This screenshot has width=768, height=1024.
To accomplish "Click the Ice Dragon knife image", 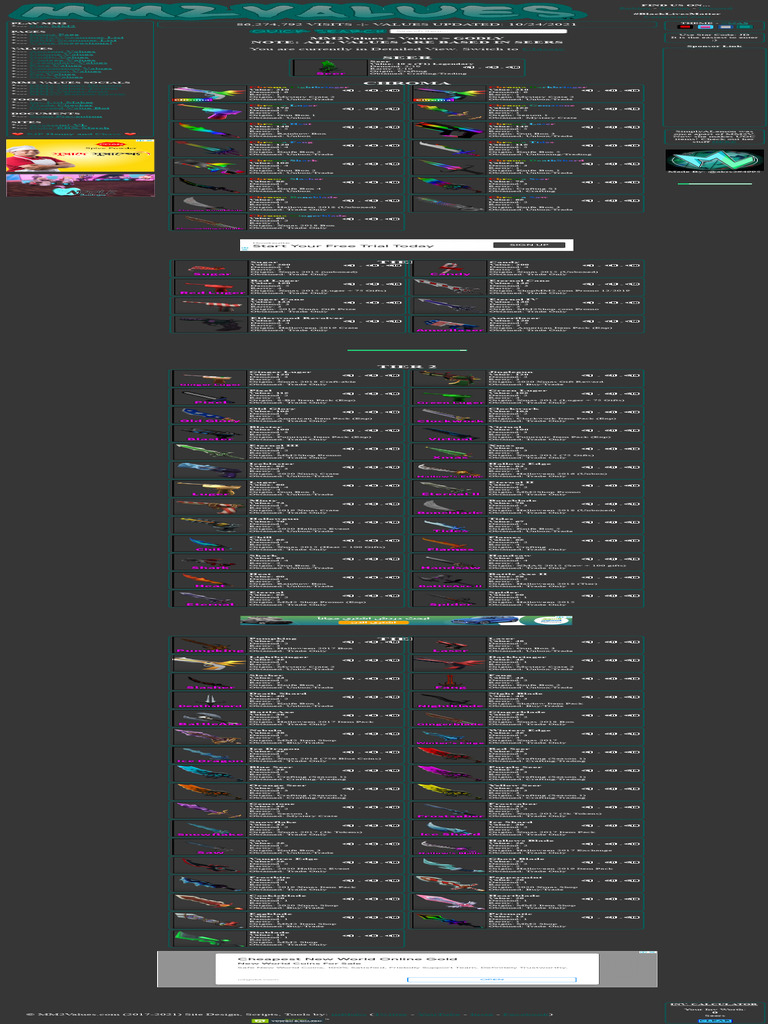I will [x=210, y=756].
